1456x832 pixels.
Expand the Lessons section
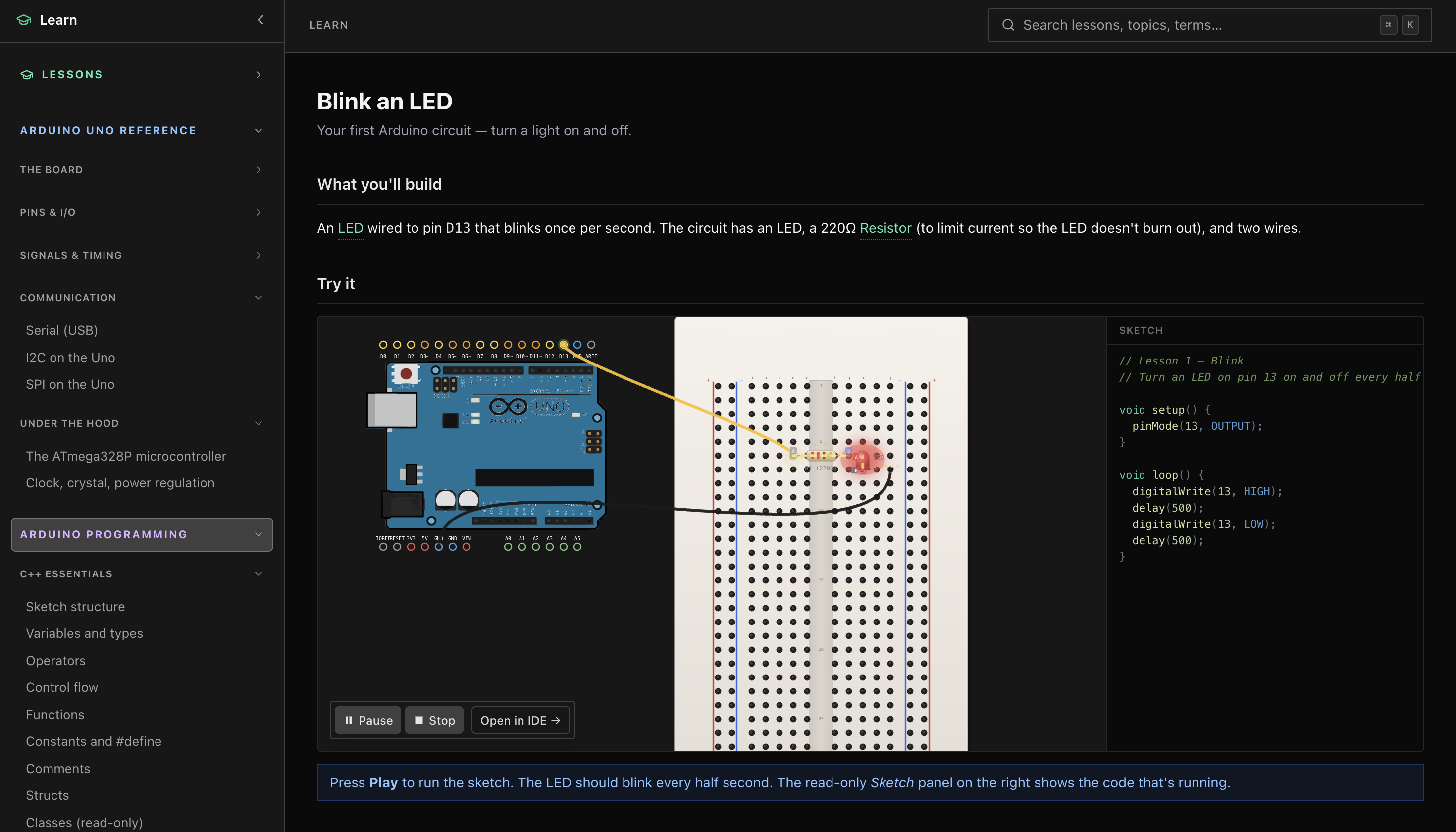[259, 75]
